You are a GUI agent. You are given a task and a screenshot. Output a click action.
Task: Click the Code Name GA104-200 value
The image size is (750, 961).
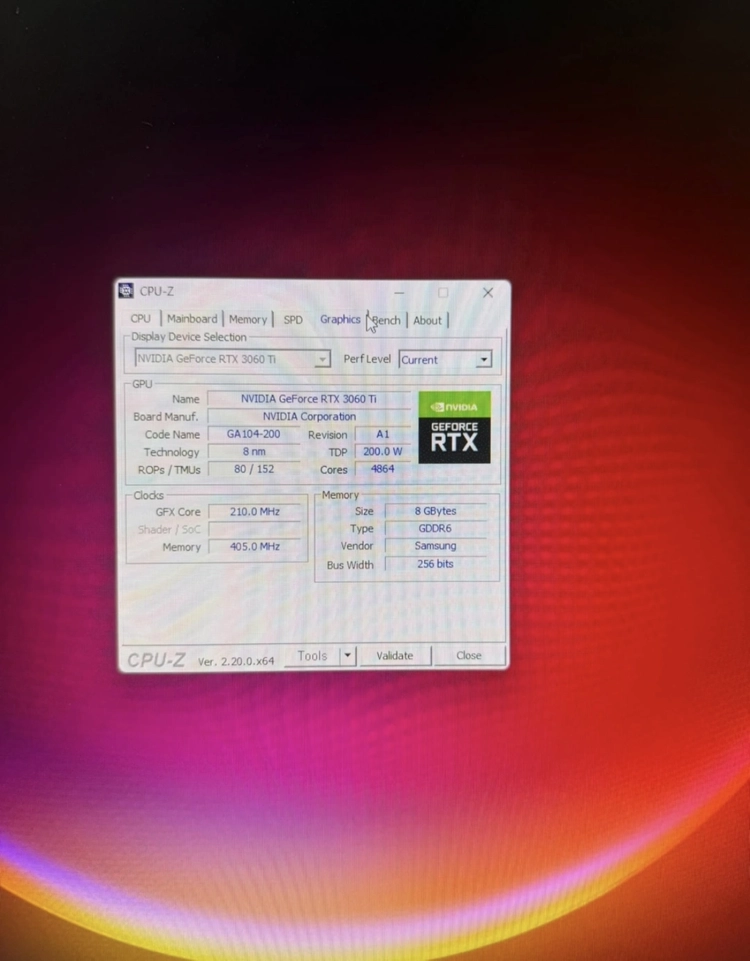(254, 434)
